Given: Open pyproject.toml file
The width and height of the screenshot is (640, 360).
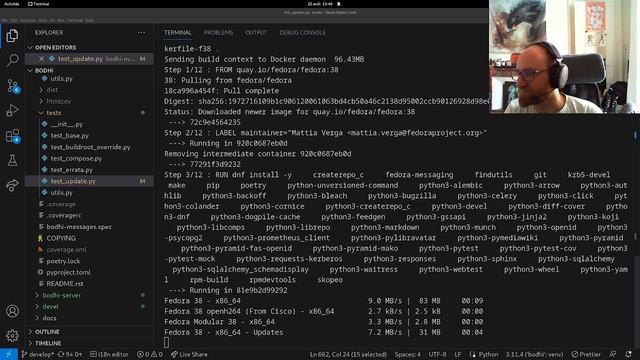Looking at the screenshot, I should click(x=68, y=272).
